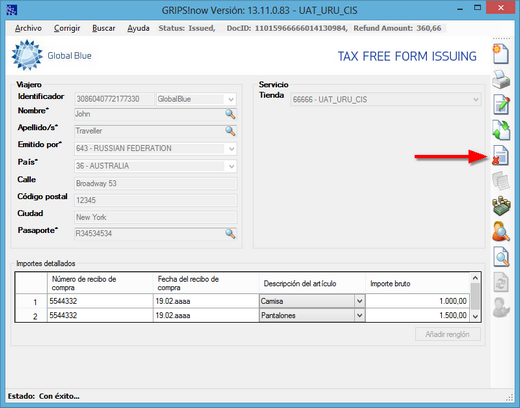Expand the País dropdown
Screen dimensions: 520x408
tap(231, 166)
